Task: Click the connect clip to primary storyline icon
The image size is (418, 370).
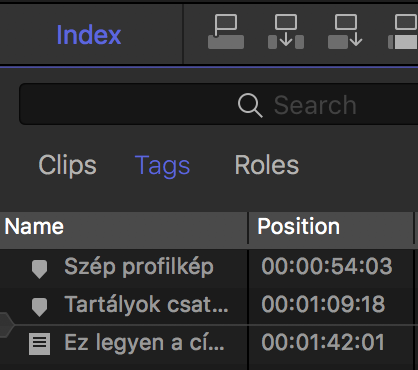Action: (x=226, y=32)
